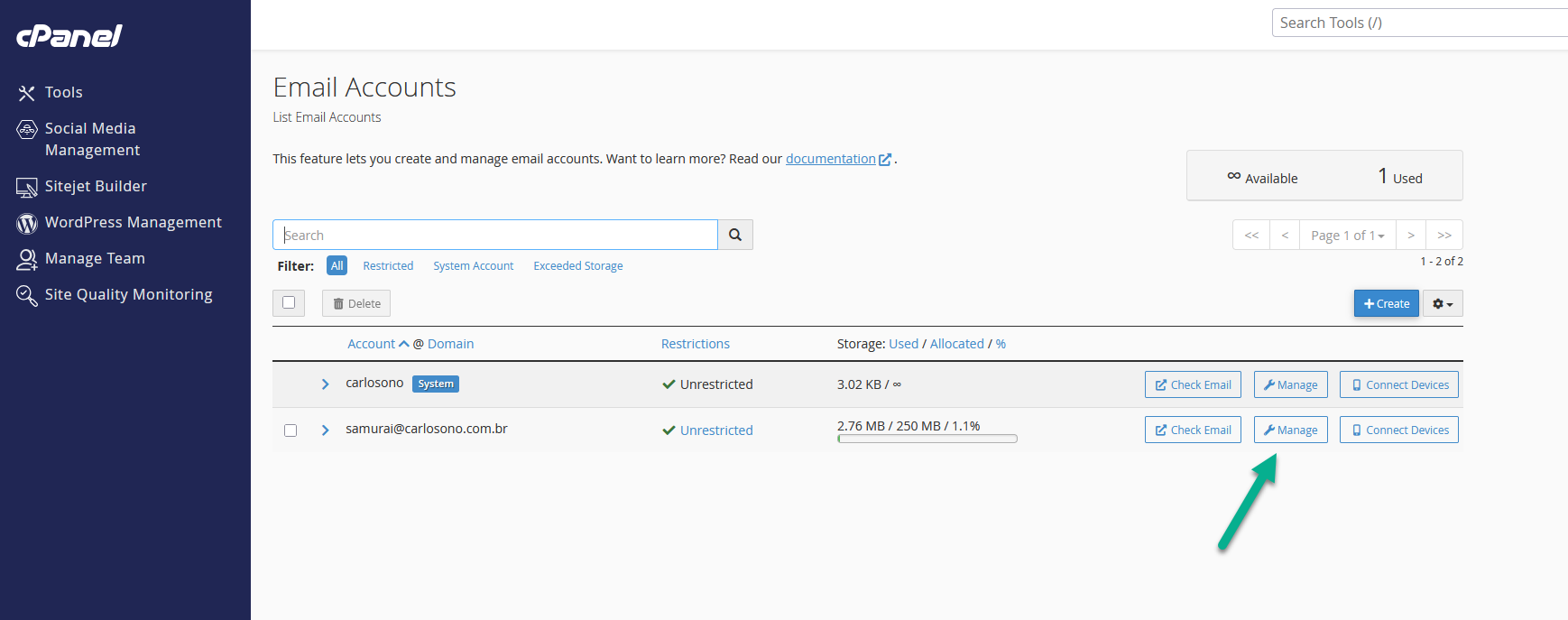Click the System badge on carlosono

[436, 384]
